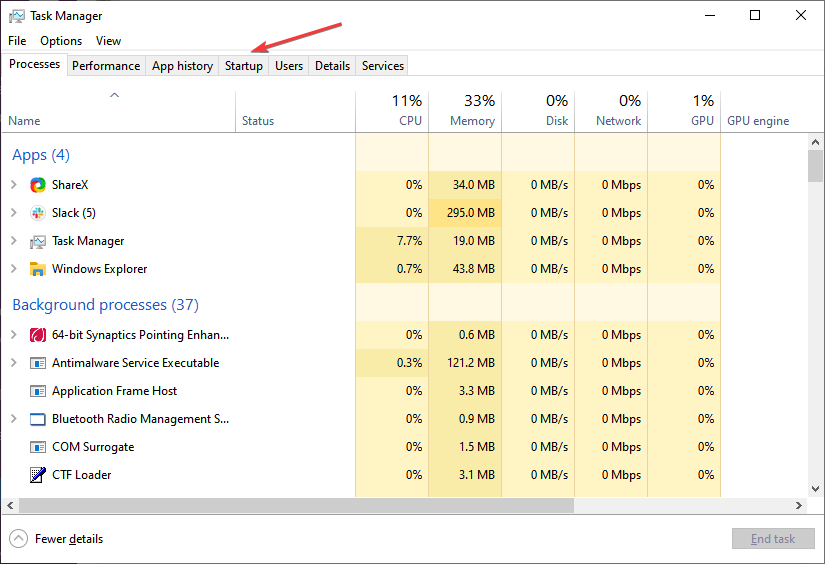Open the Details tab

(x=333, y=66)
